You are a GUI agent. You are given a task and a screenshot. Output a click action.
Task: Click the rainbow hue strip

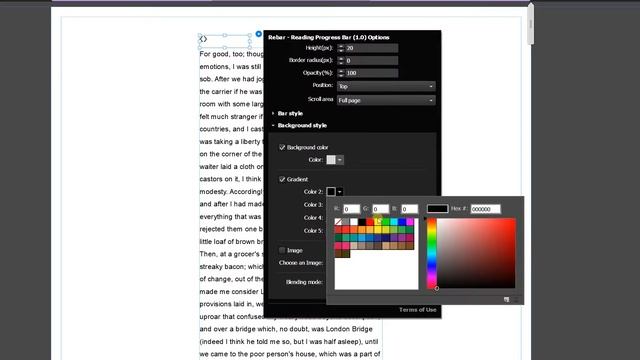pyautogui.click(x=431, y=253)
